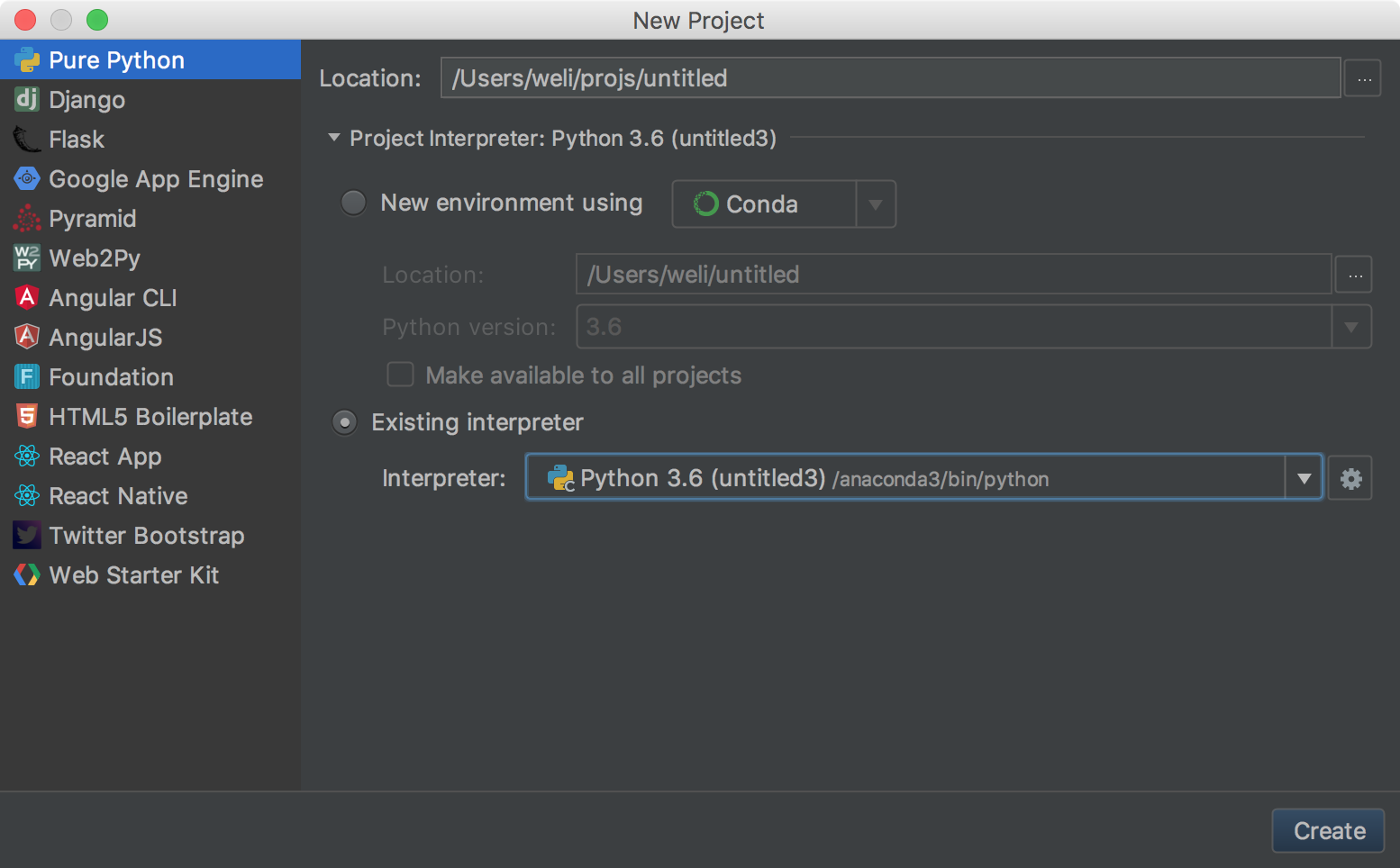
Task: Browse for project location with ellipsis button
Action: (x=1364, y=78)
